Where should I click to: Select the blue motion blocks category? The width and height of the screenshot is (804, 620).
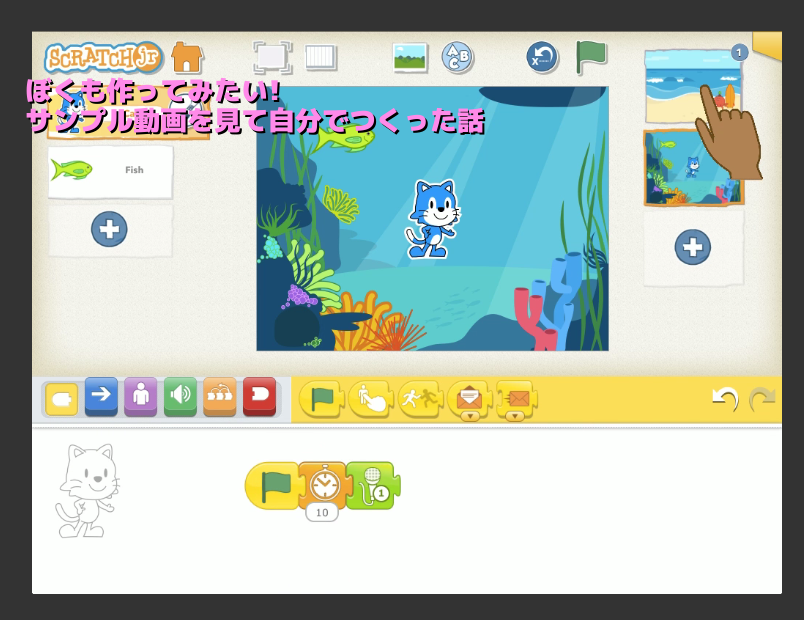[101, 396]
